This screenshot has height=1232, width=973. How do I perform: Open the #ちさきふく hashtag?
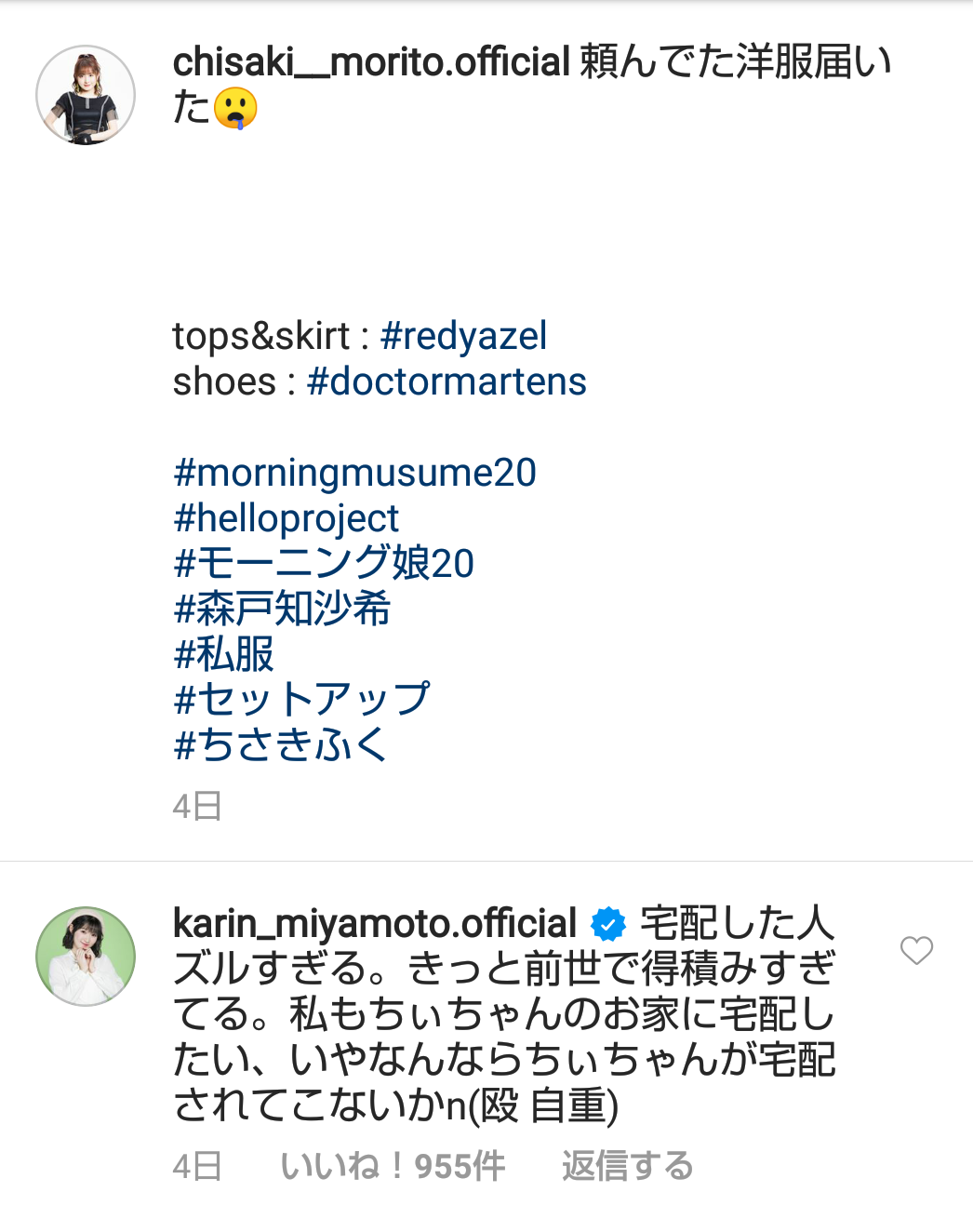tap(280, 744)
